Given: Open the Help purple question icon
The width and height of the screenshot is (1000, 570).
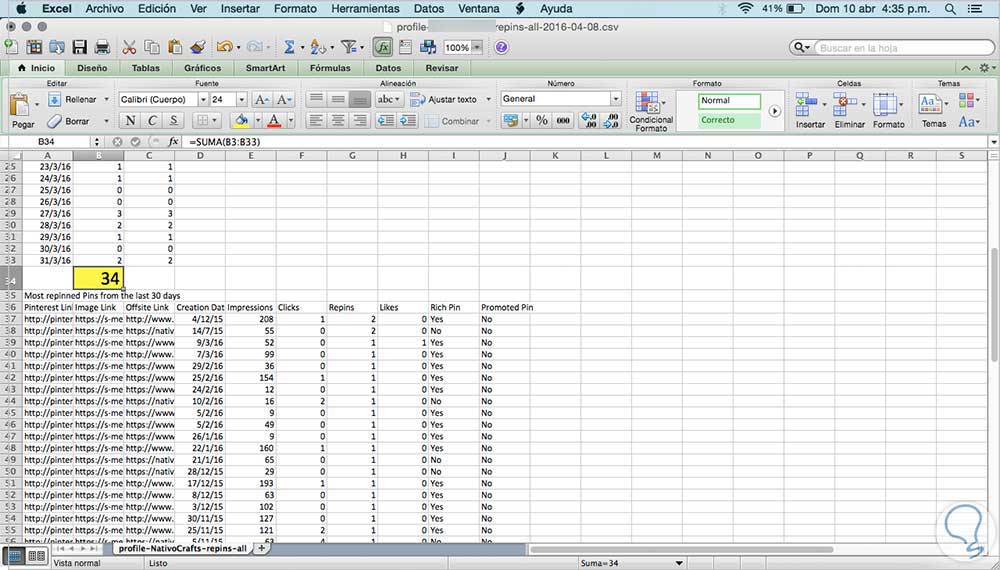Looking at the screenshot, I should point(501,47).
